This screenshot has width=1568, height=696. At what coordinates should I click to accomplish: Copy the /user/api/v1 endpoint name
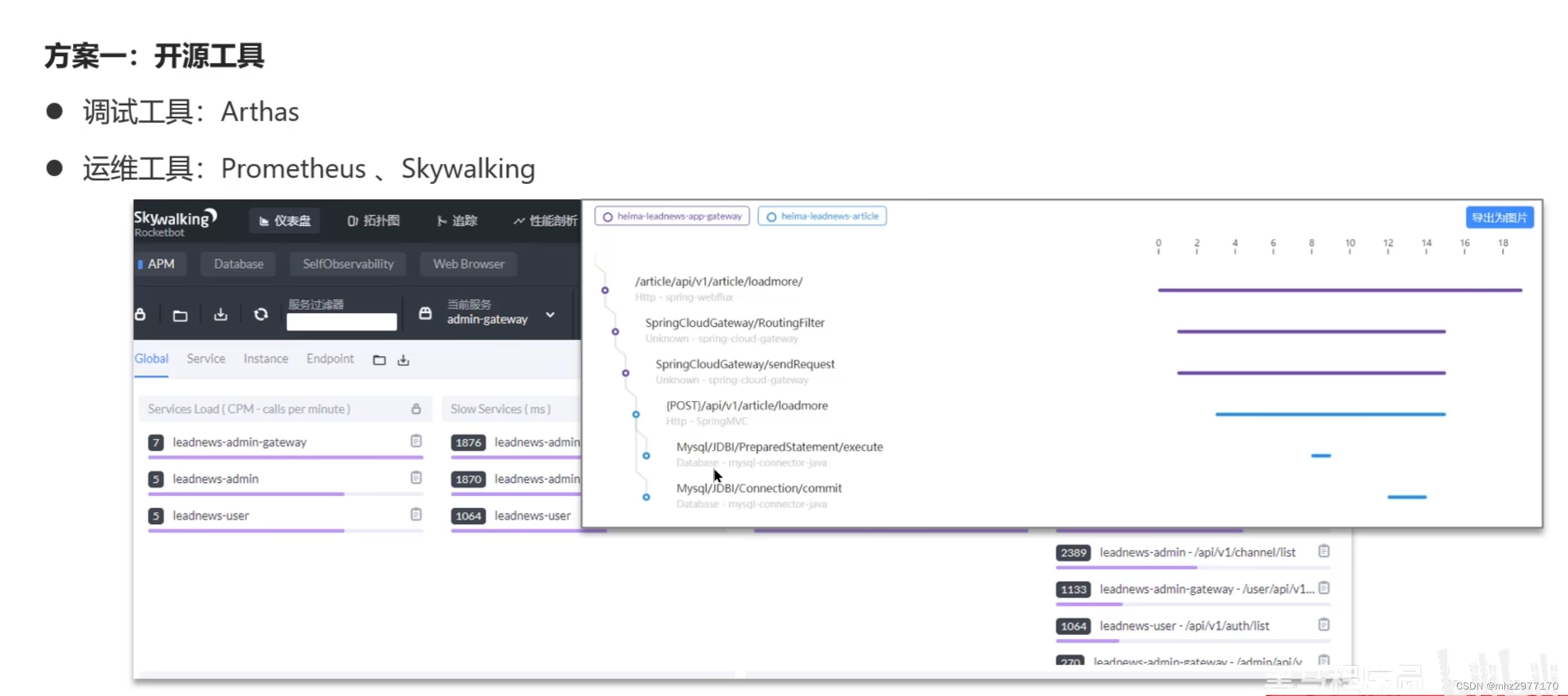[1324, 588]
